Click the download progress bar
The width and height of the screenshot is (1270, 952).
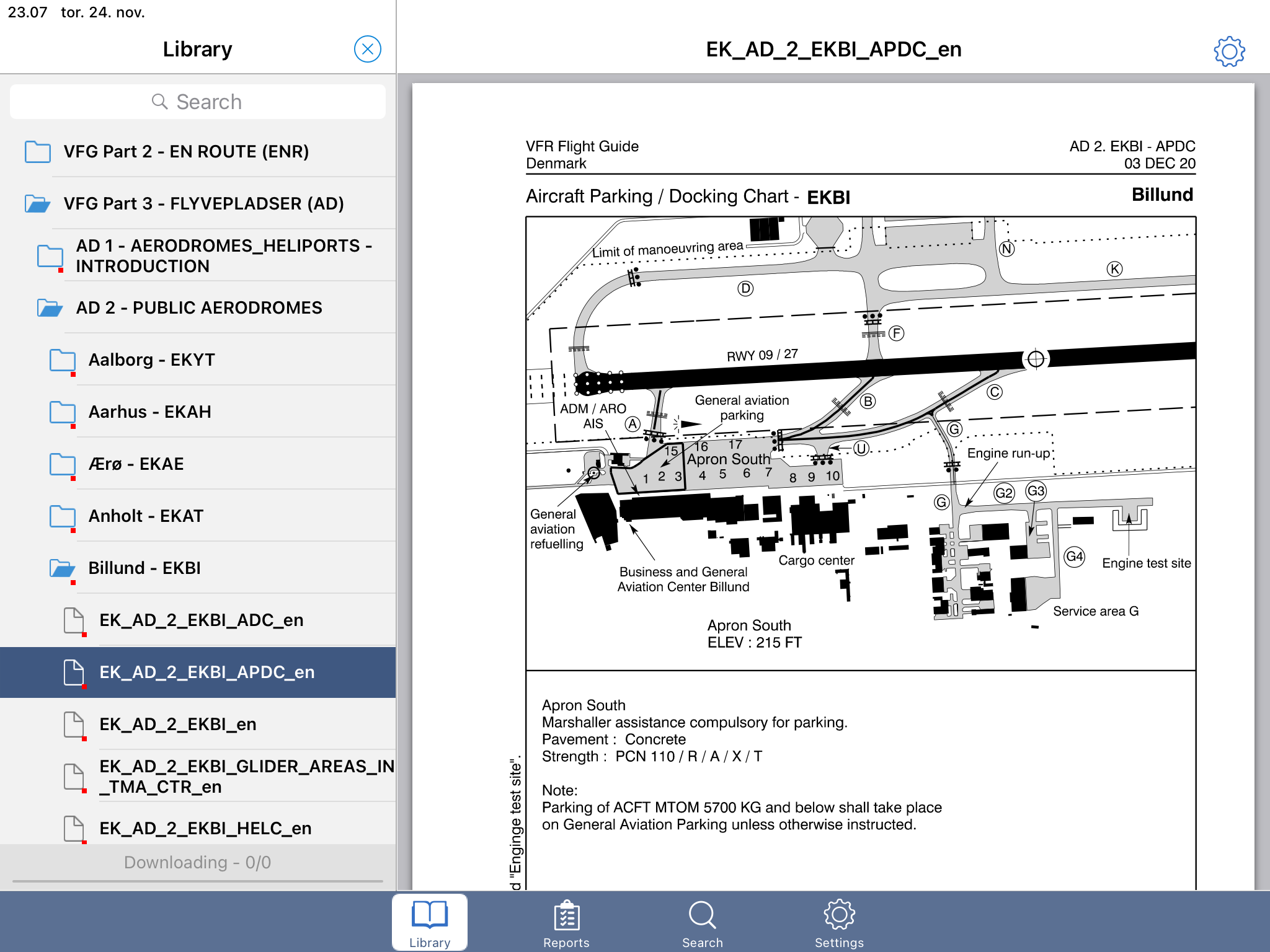(198, 881)
